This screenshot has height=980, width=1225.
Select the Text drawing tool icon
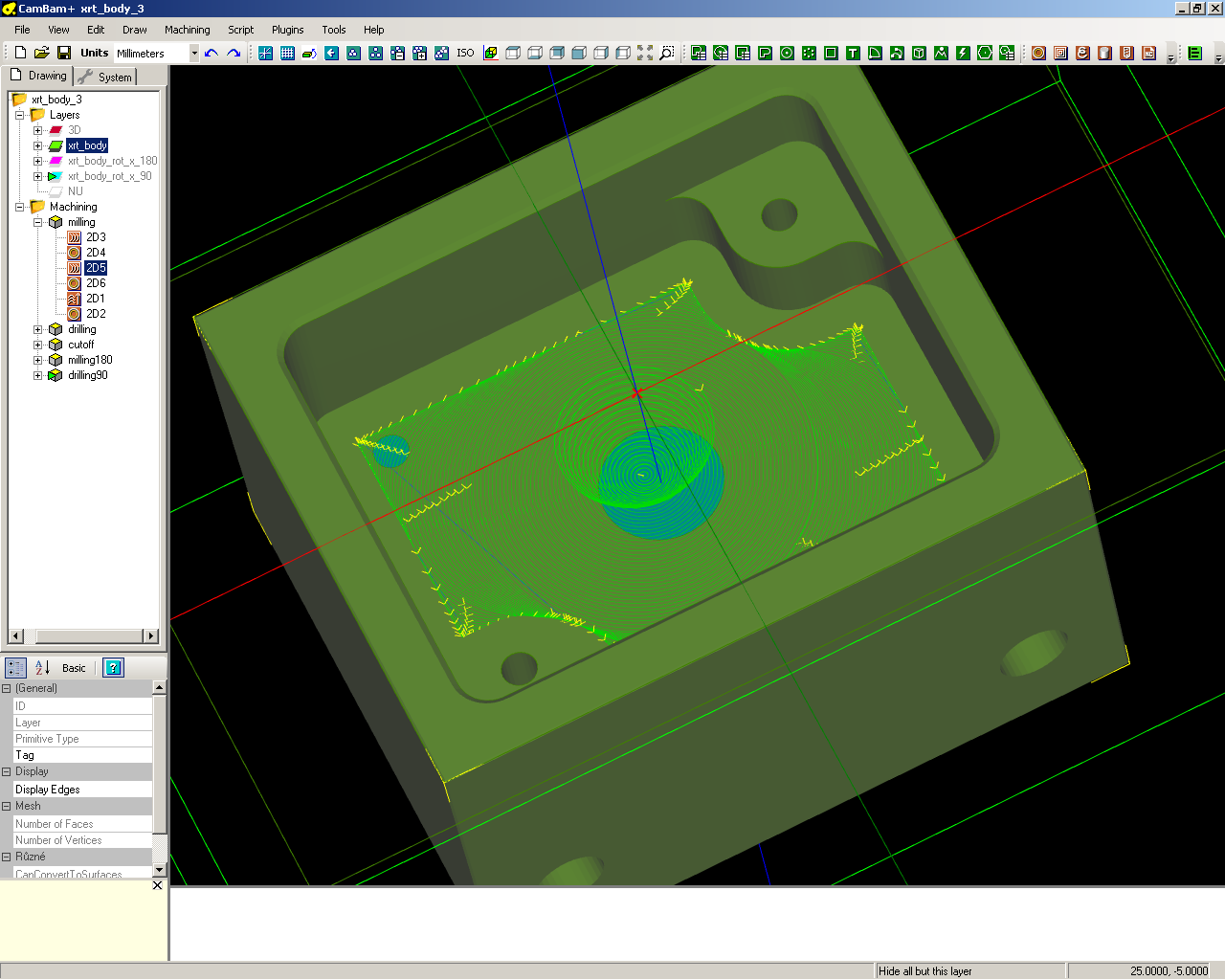click(x=853, y=53)
